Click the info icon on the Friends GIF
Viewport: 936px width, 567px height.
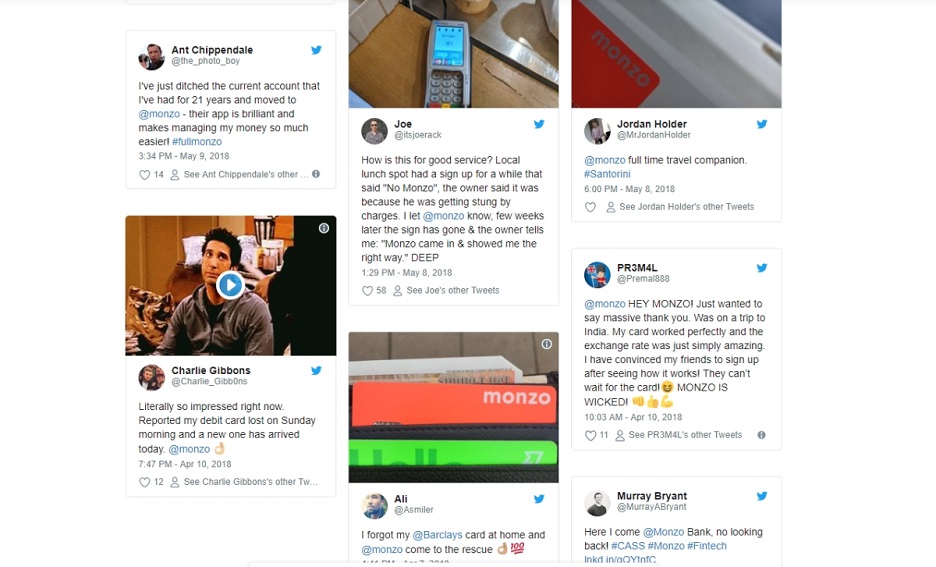click(324, 228)
